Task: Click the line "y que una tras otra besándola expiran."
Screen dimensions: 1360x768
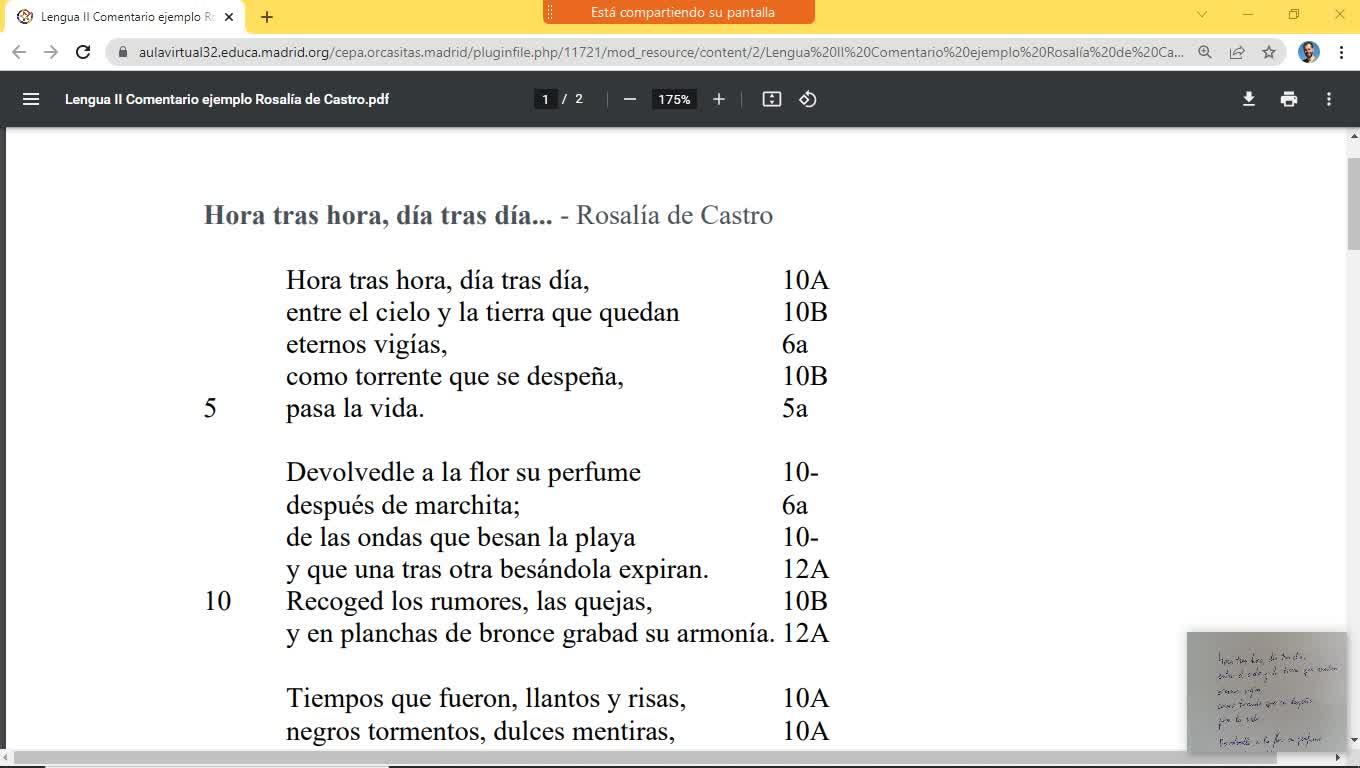Action: click(497, 569)
